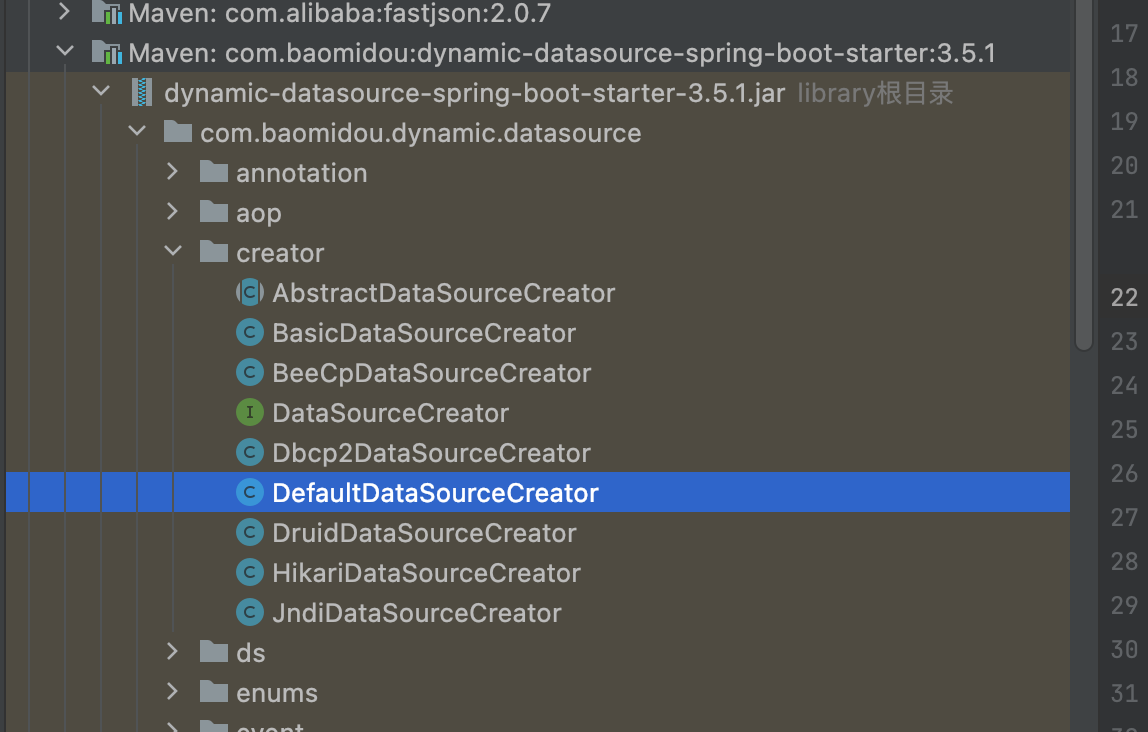This screenshot has width=1148, height=732.
Task: Expand the annotation package
Action: (x=172, y=171)
